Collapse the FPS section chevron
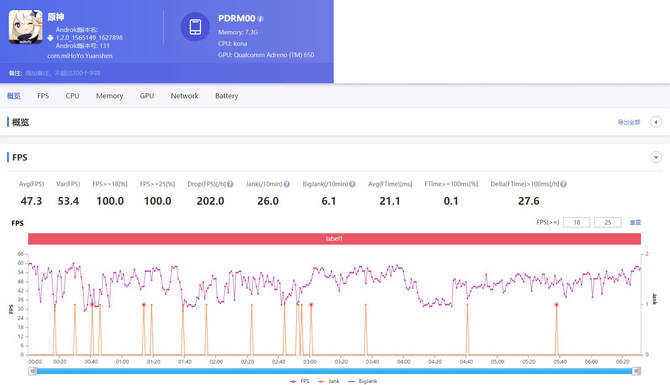The height and width of the screenshot is (385, 670). (x=656, y=157)
